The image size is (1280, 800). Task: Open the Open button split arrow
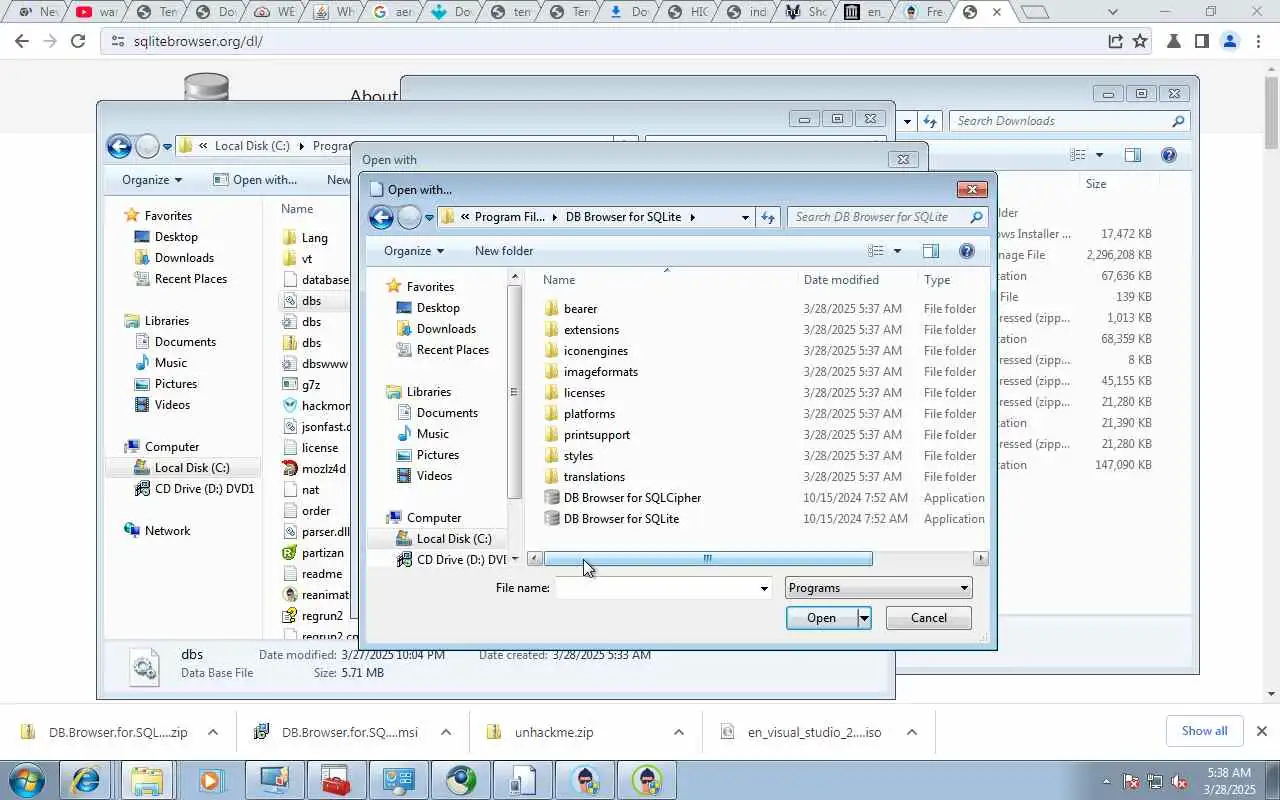864,618
